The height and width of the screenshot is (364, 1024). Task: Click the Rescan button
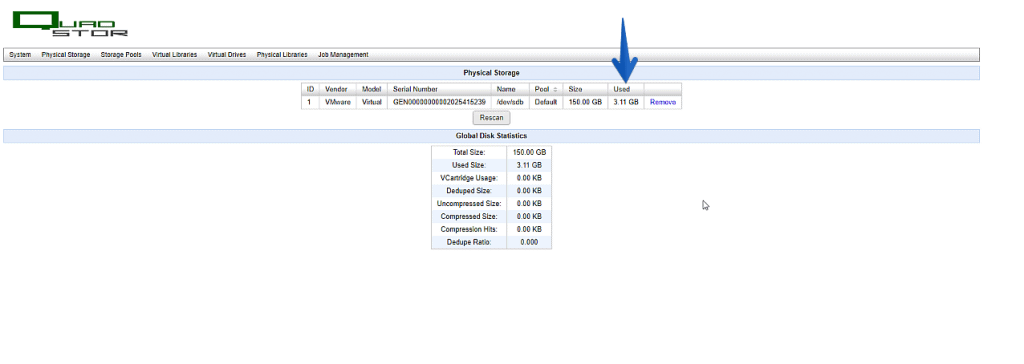tap(491, 118)
